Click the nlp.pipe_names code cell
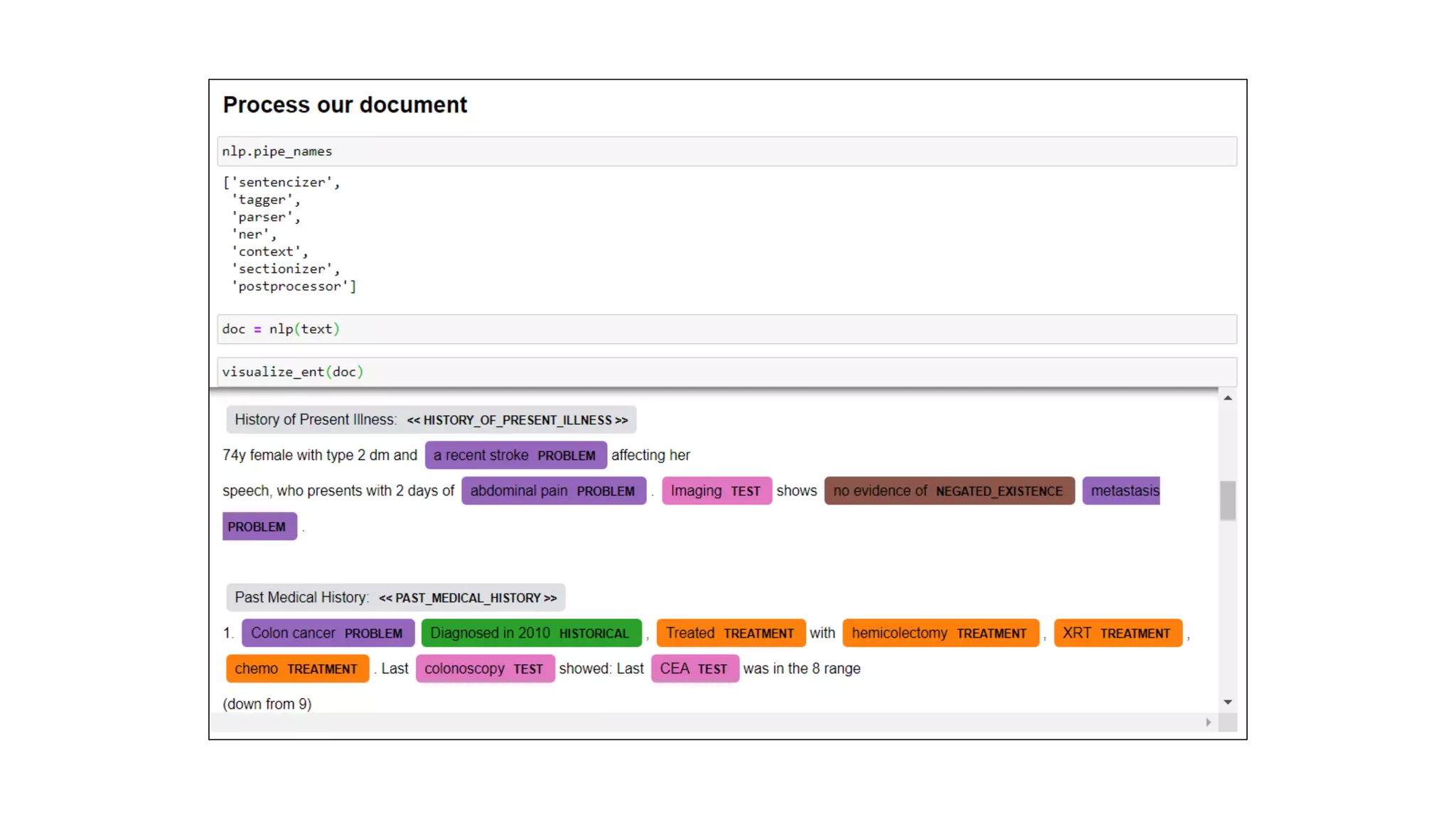The width and height of the screenshot is (1456, 819). pos(727,151)
